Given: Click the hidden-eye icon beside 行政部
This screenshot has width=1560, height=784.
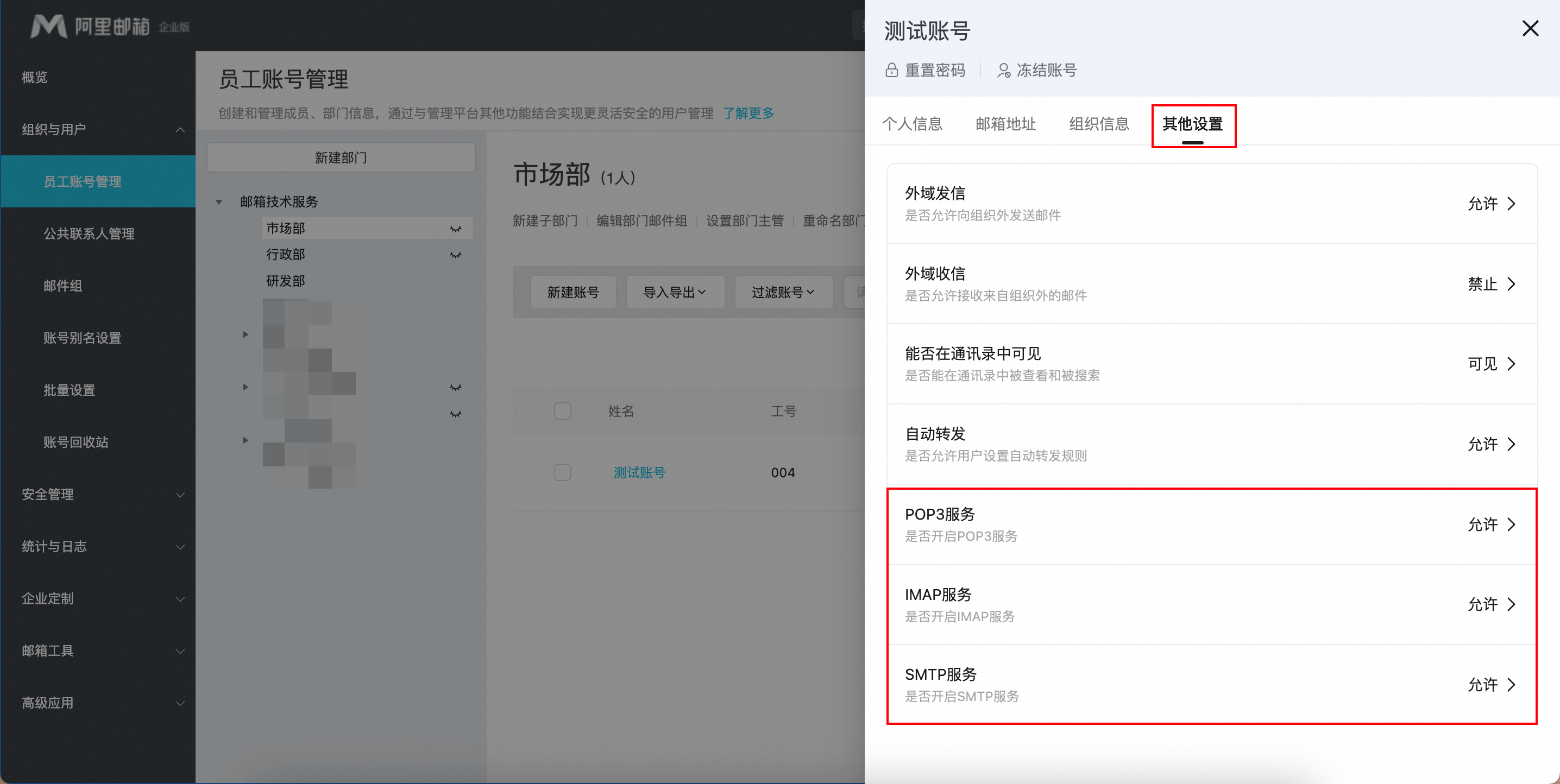Looking at the screenshot, I should pyautogui.click(x=455, y=255).
